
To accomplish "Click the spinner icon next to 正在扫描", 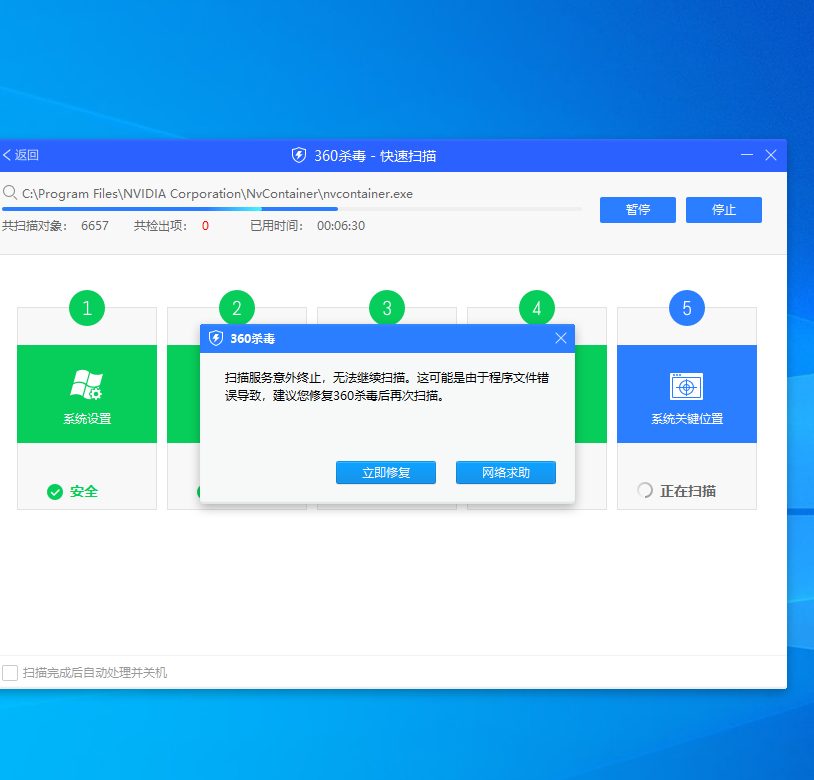I will [644, 491].
